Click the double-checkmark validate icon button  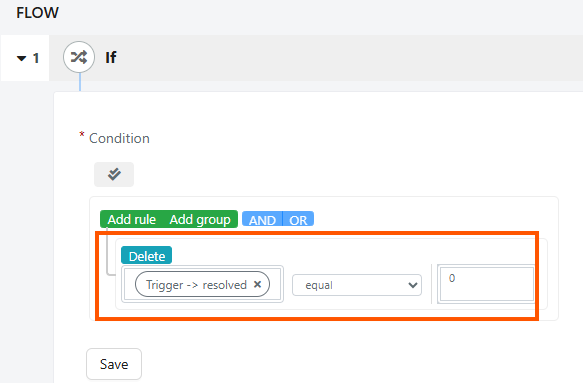[x=114, y=174]
